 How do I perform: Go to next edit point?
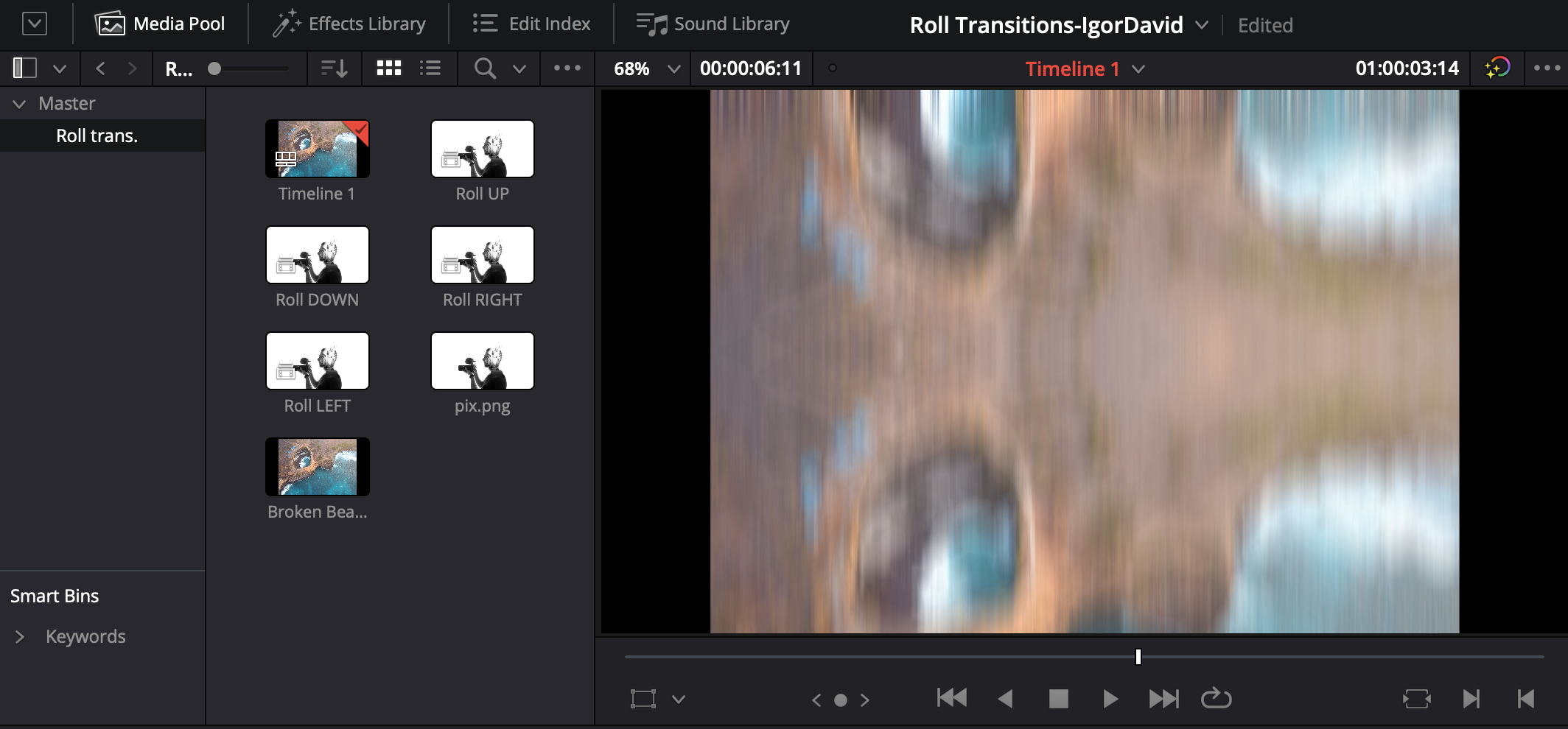[1471, 699]
